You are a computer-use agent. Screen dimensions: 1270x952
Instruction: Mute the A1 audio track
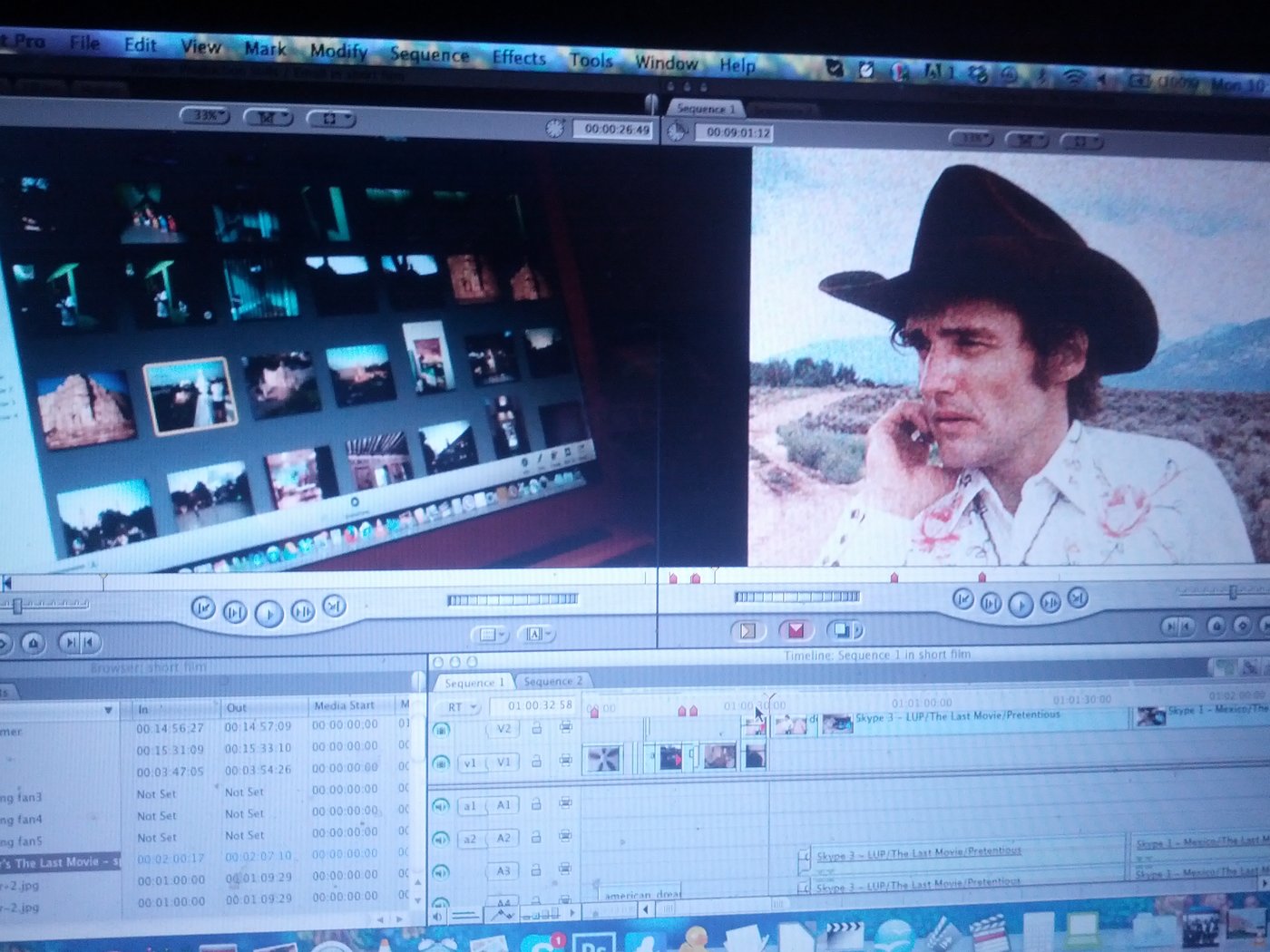click(441, 805)
